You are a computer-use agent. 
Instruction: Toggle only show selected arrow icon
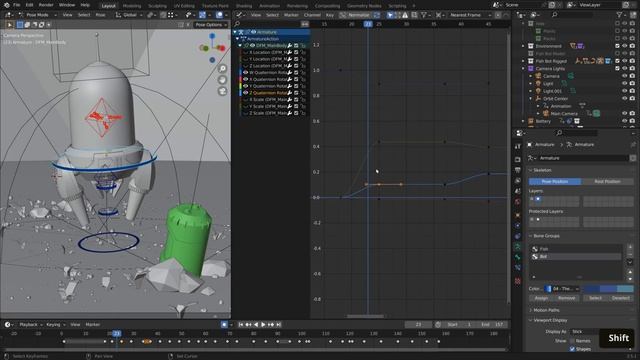point(390,15)
